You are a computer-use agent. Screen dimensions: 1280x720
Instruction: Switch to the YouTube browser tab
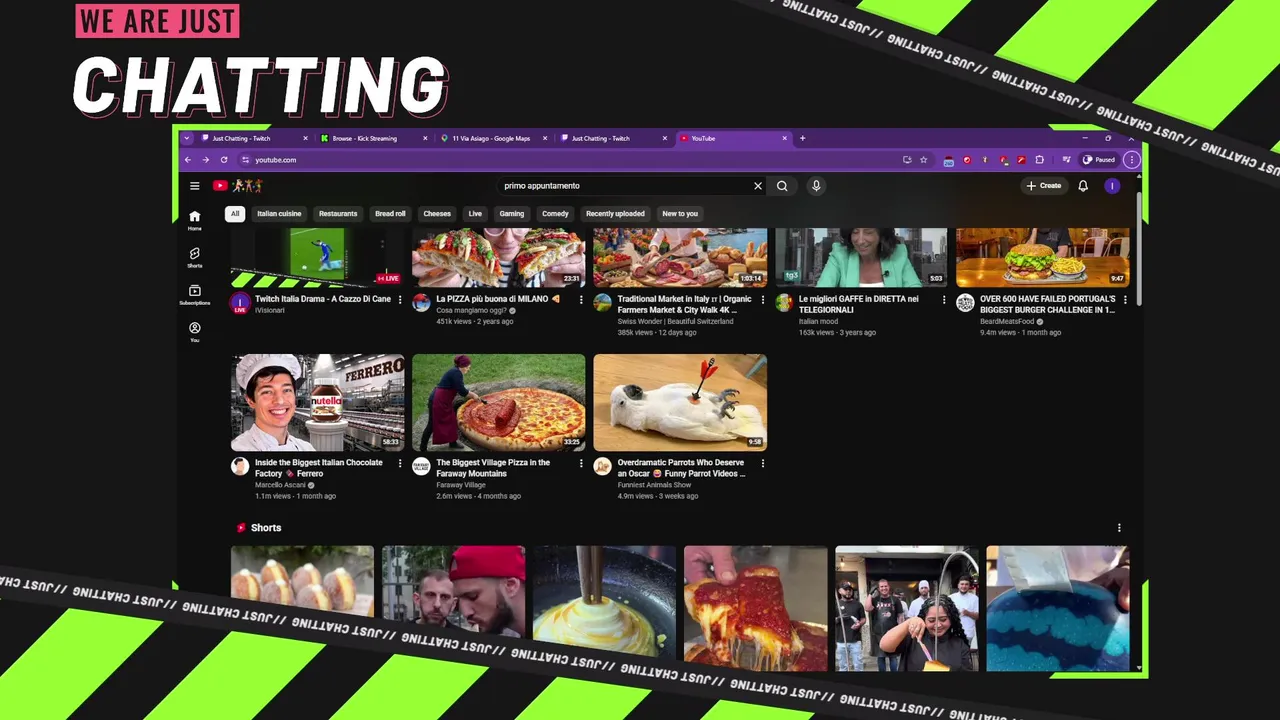(x=732, y=138)
